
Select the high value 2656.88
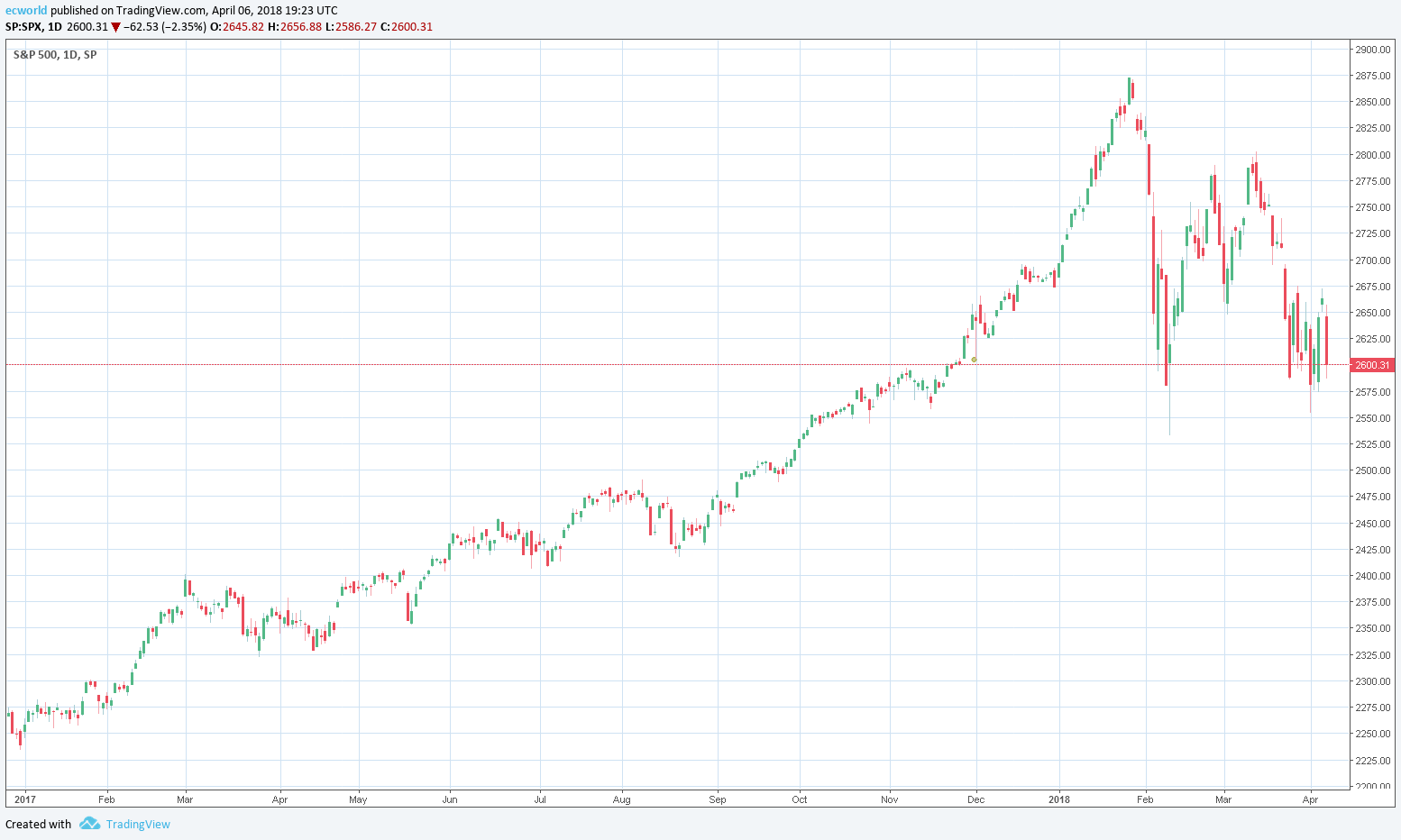point(300,27)
